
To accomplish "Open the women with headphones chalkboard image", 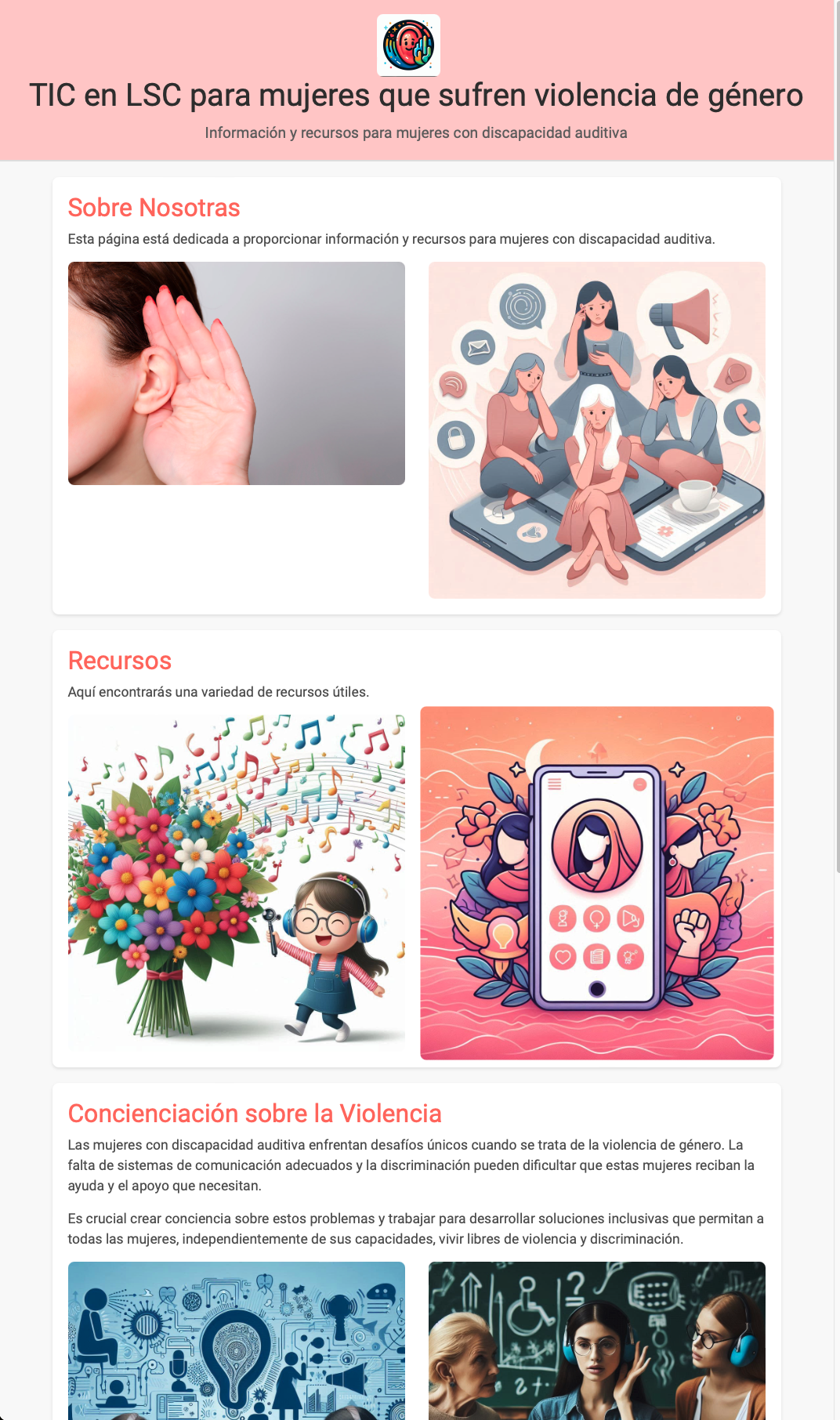I will (597, 1341).
